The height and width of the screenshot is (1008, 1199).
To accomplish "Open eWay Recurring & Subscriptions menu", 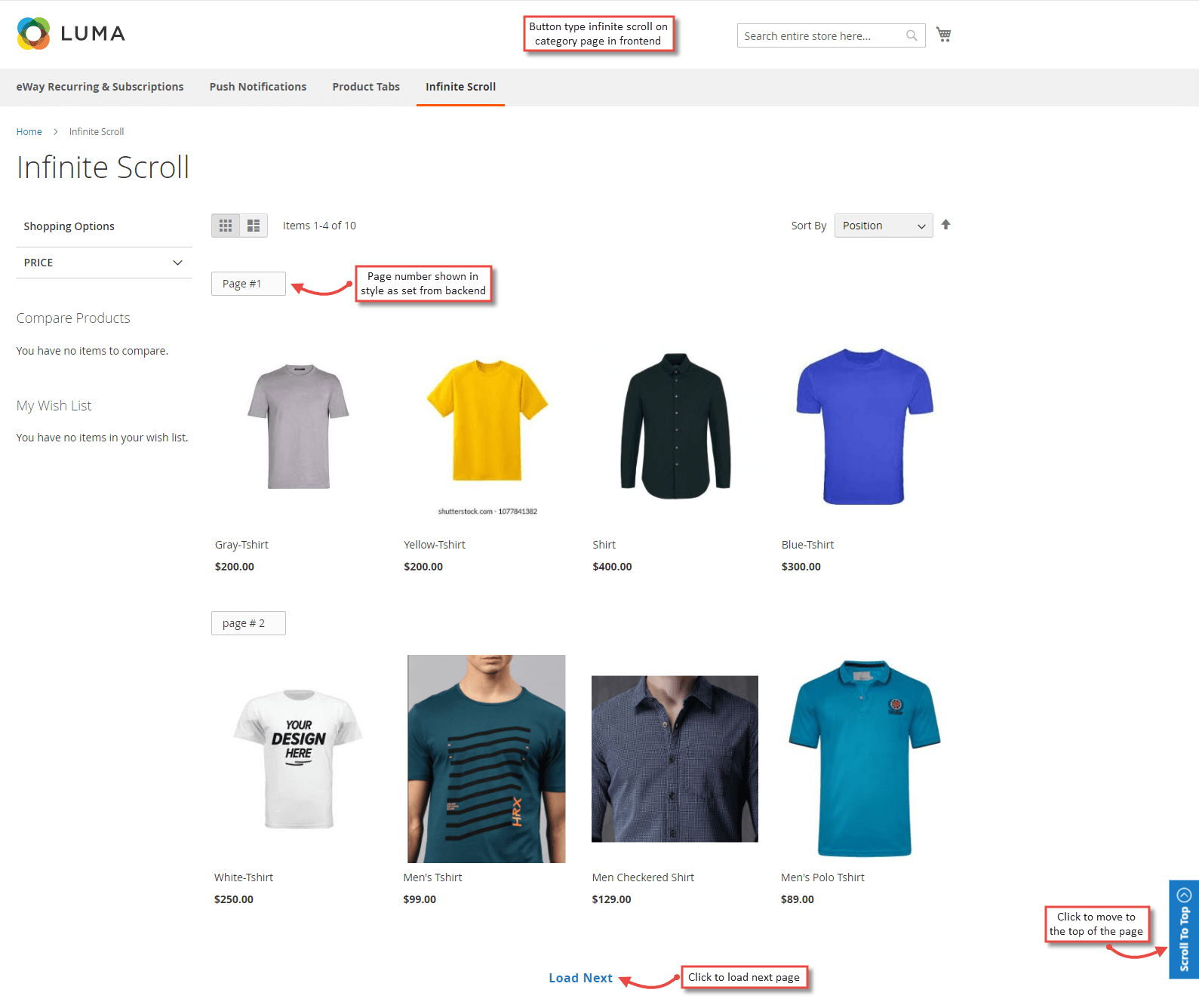I will click(100, 87).
